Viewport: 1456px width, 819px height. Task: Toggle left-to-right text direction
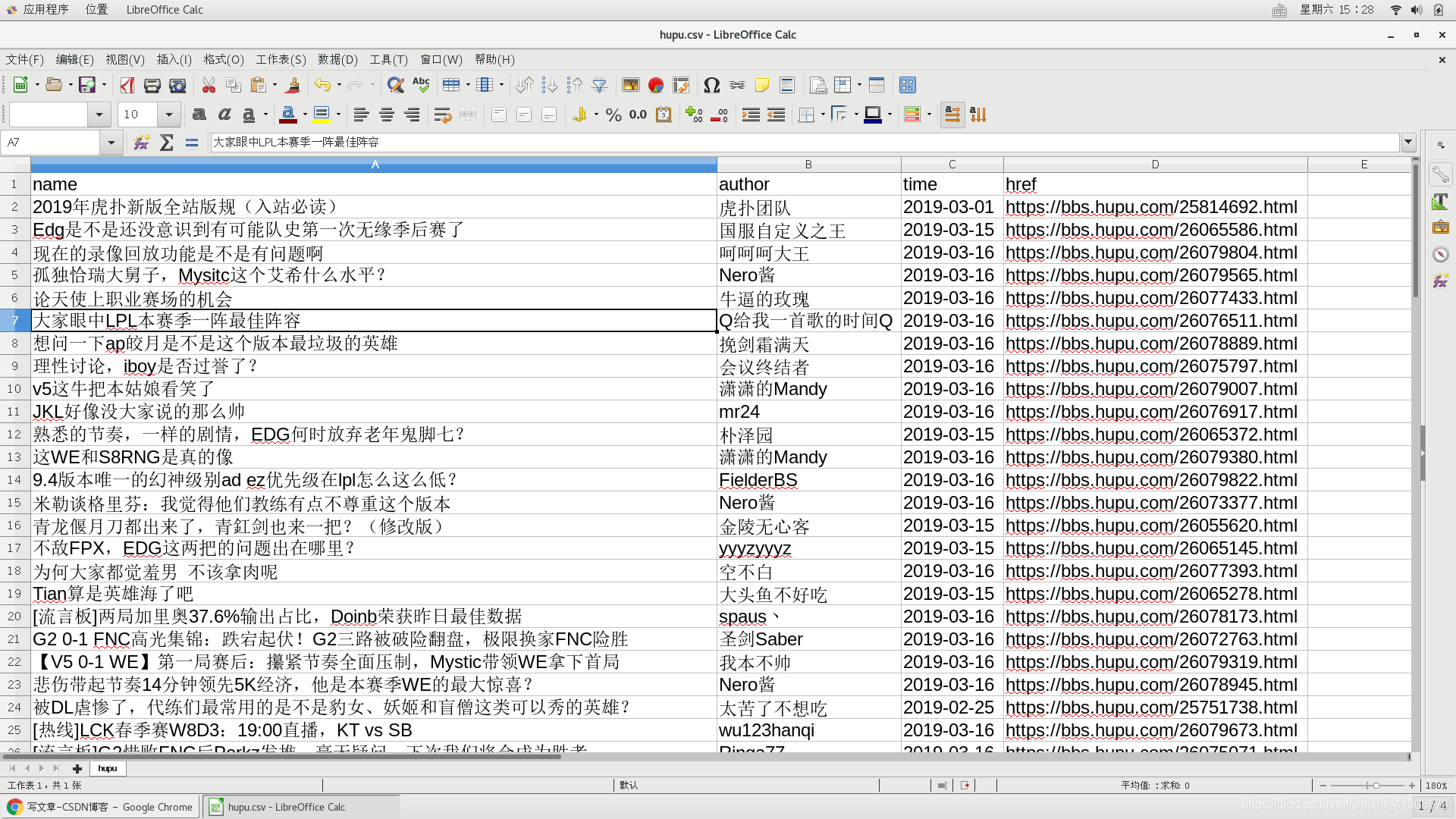click(952, 115)
